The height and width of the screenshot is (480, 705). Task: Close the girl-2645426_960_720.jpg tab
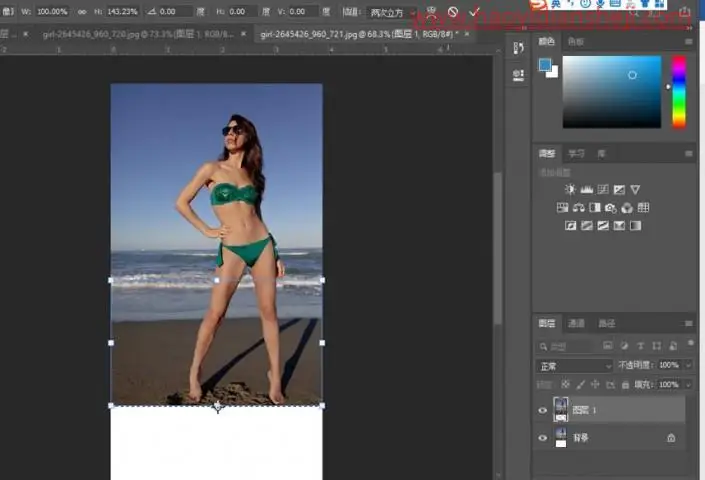pos(244,34)
